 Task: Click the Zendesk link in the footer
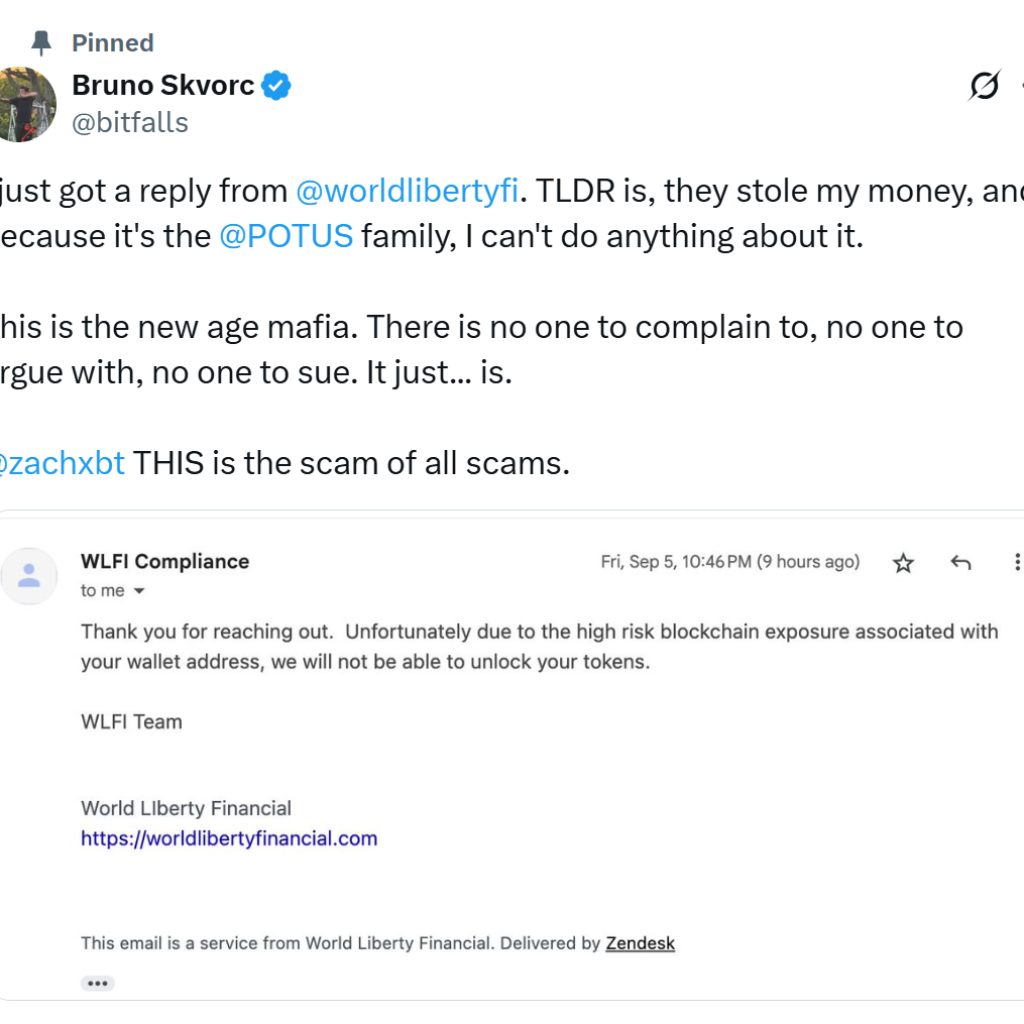640,943
